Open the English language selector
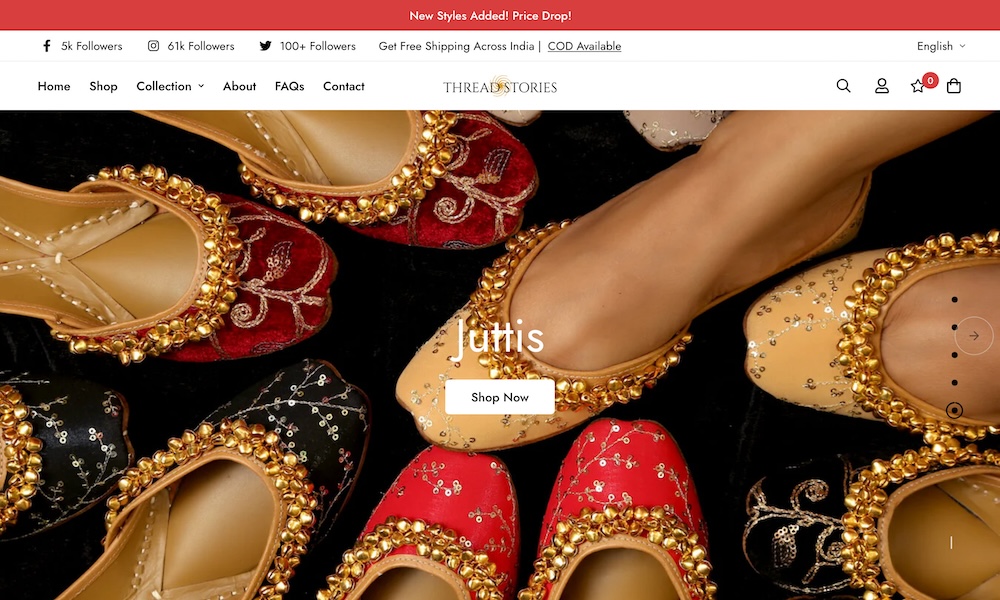 941,46
